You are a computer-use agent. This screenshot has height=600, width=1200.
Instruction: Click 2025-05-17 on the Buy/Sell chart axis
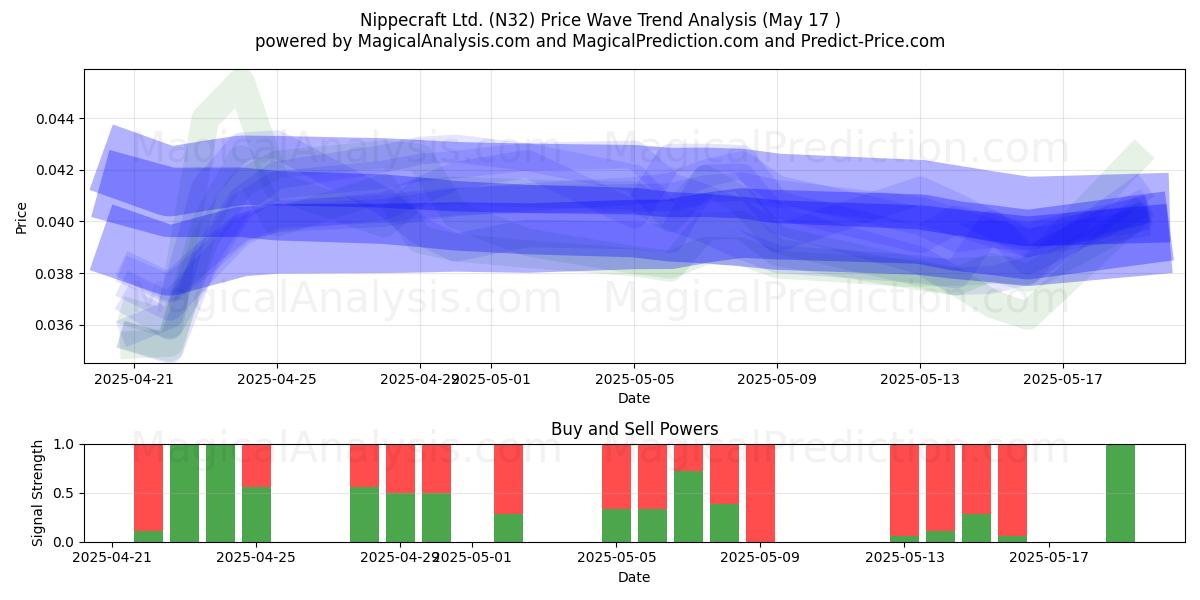point(1049,559)
